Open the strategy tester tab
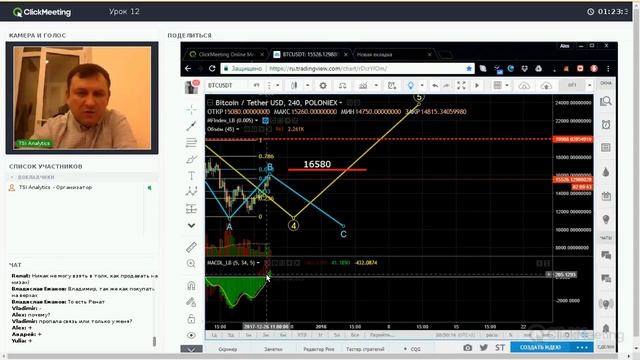This screenshot has width=640, height=360. coord(365,349)
